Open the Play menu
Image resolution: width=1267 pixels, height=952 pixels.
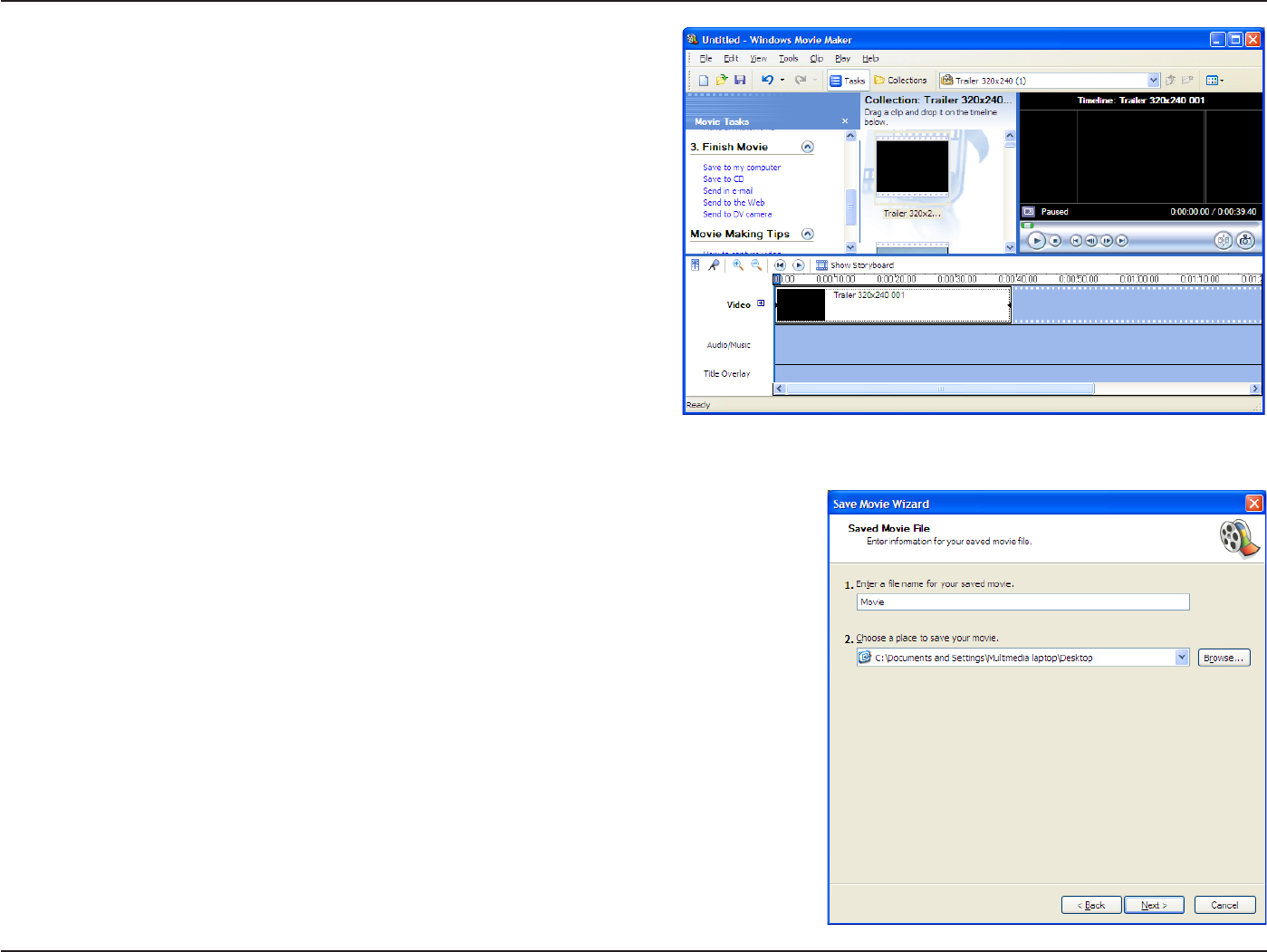click(x=843, y=59)
